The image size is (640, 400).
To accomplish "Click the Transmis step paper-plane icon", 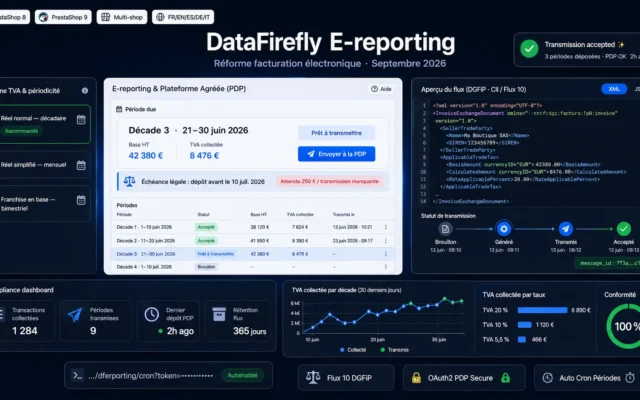I will [x=565, y=229].
